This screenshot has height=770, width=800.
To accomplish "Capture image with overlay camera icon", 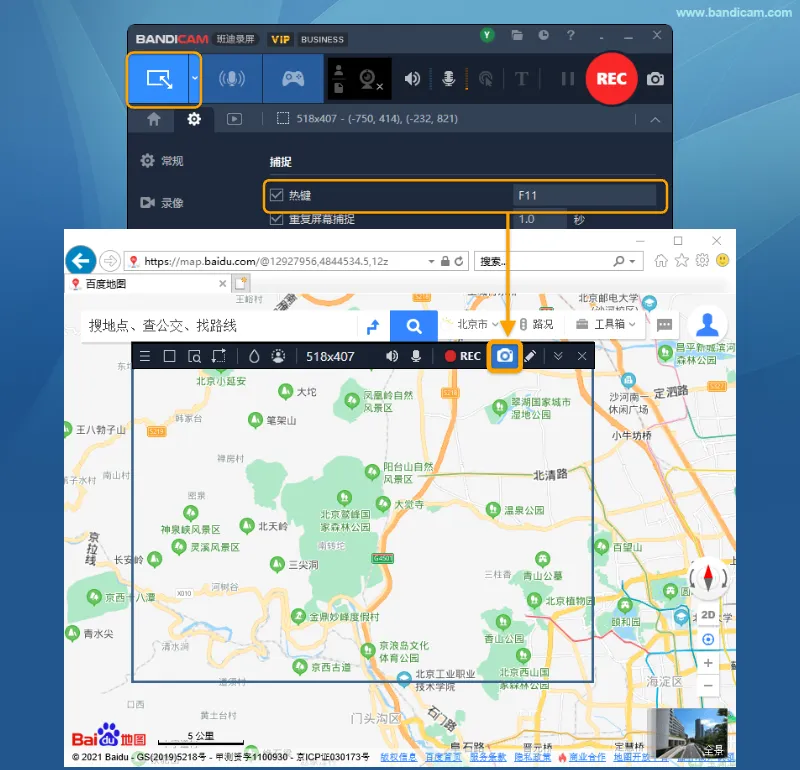I will (x=505, y=356).
